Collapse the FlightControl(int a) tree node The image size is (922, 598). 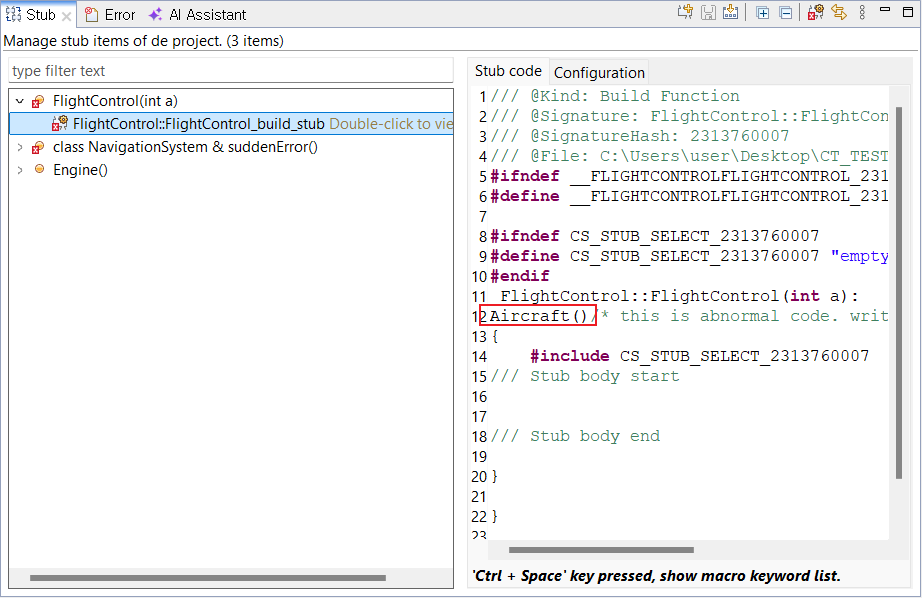coord(20,101)
